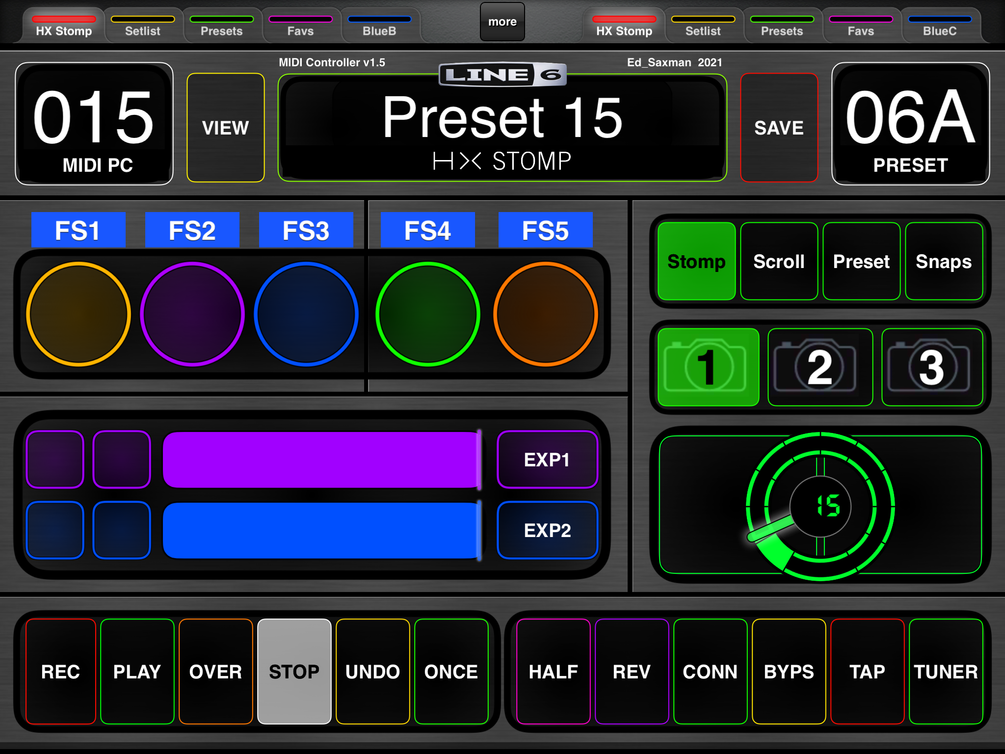The width and height of the screenshot is (1005, 754).
Task: Toggle REV reverse looper
Action: pyautogui.click(x=632, y=671)
